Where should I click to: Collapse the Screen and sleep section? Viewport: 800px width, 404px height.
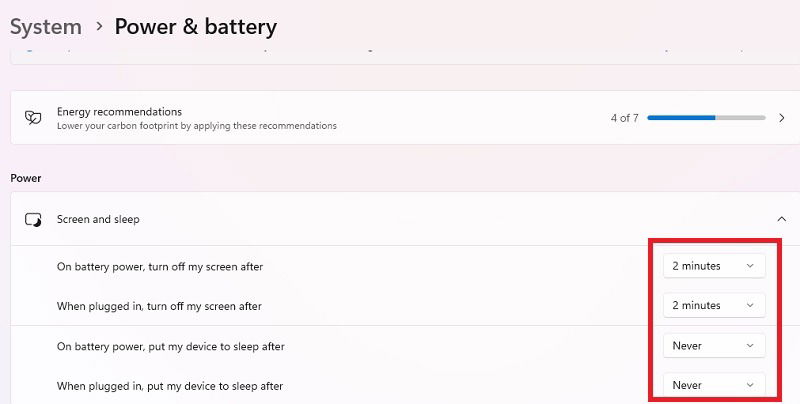click(x=782, y=219)
